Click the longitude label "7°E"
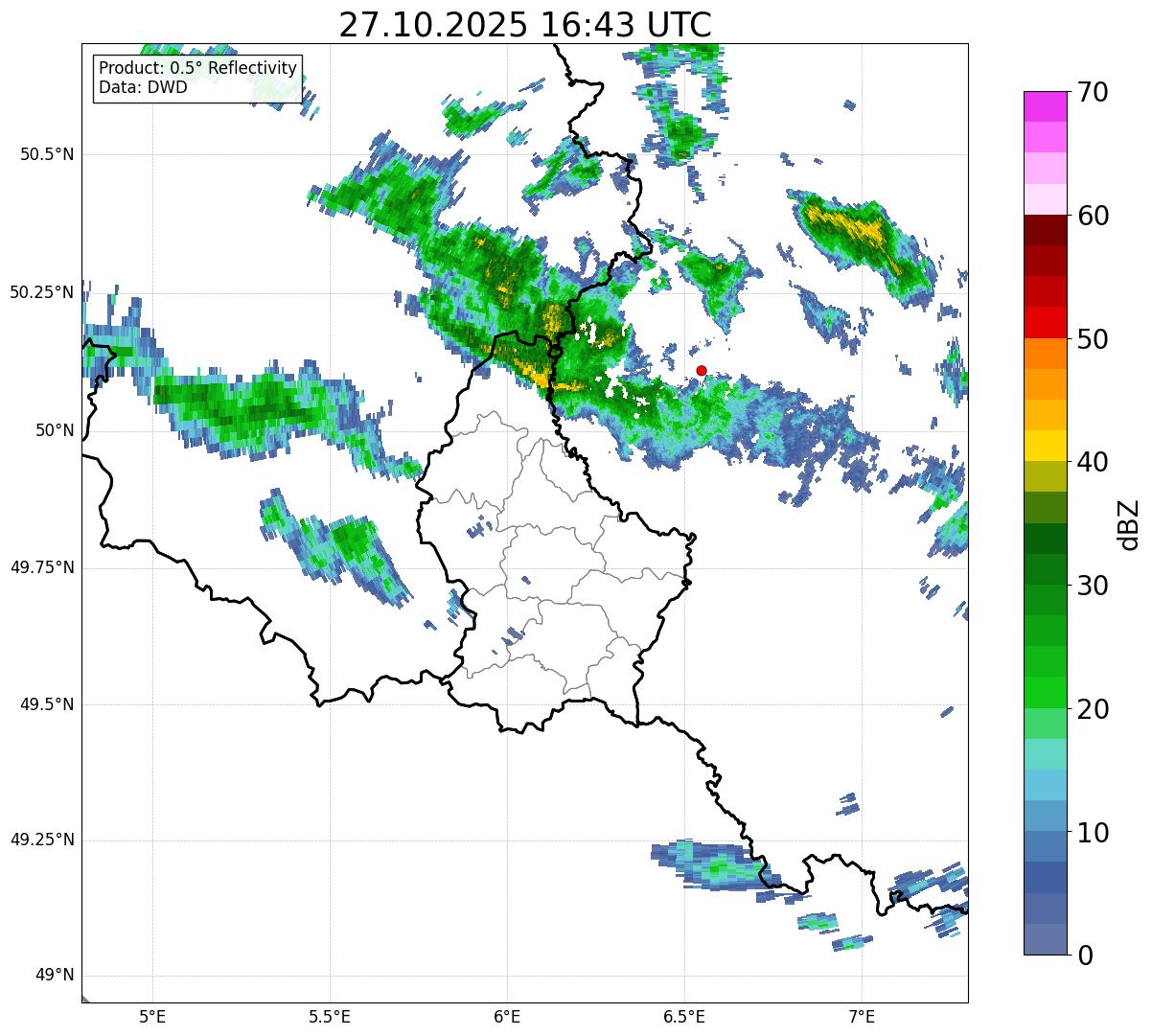 click(862, 1016)
